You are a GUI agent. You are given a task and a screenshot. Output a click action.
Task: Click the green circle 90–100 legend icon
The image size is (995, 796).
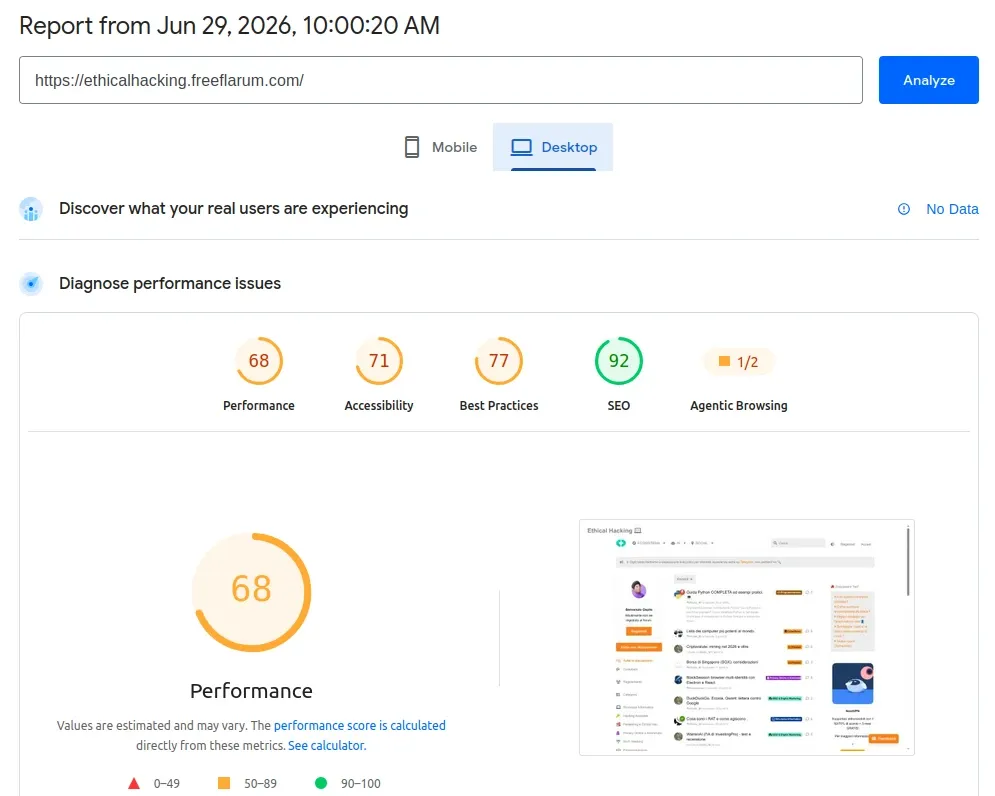pos(321,783)
